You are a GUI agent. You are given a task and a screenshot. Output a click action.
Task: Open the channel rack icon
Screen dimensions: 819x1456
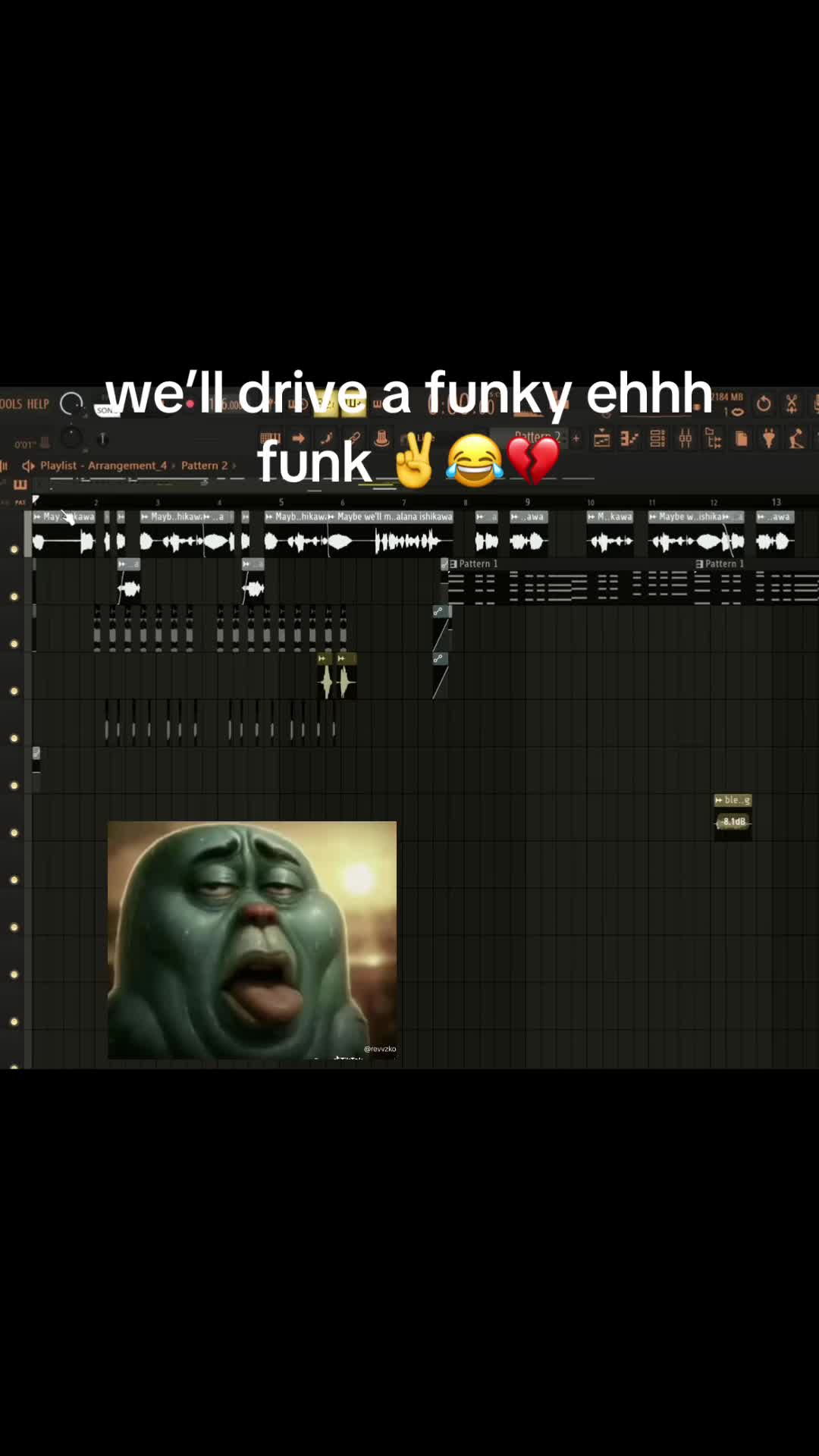point(657,438)
